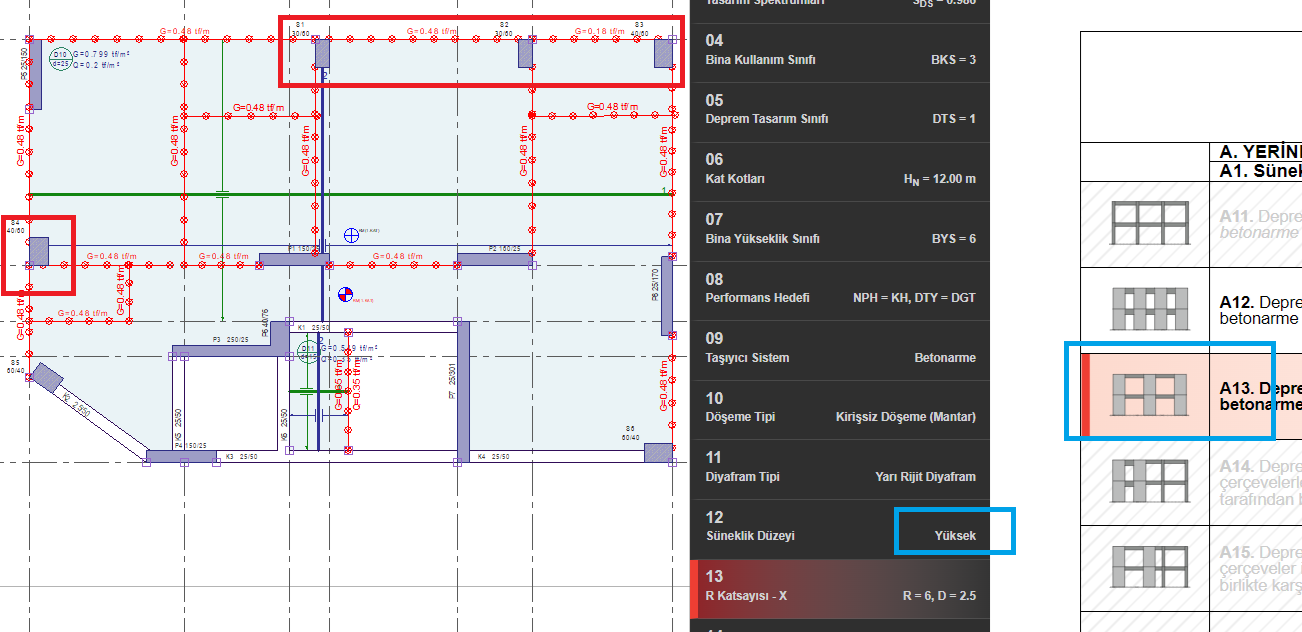Viewport: 1302px width, 632px height.
Task: Click beam label 'K3 25/50'
Action: (x=243, y=457)
